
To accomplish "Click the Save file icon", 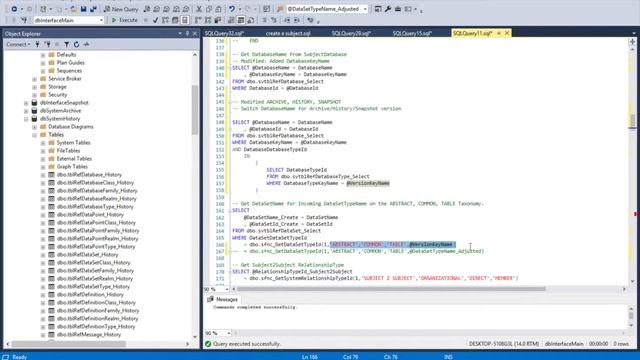I will (84, 9).
